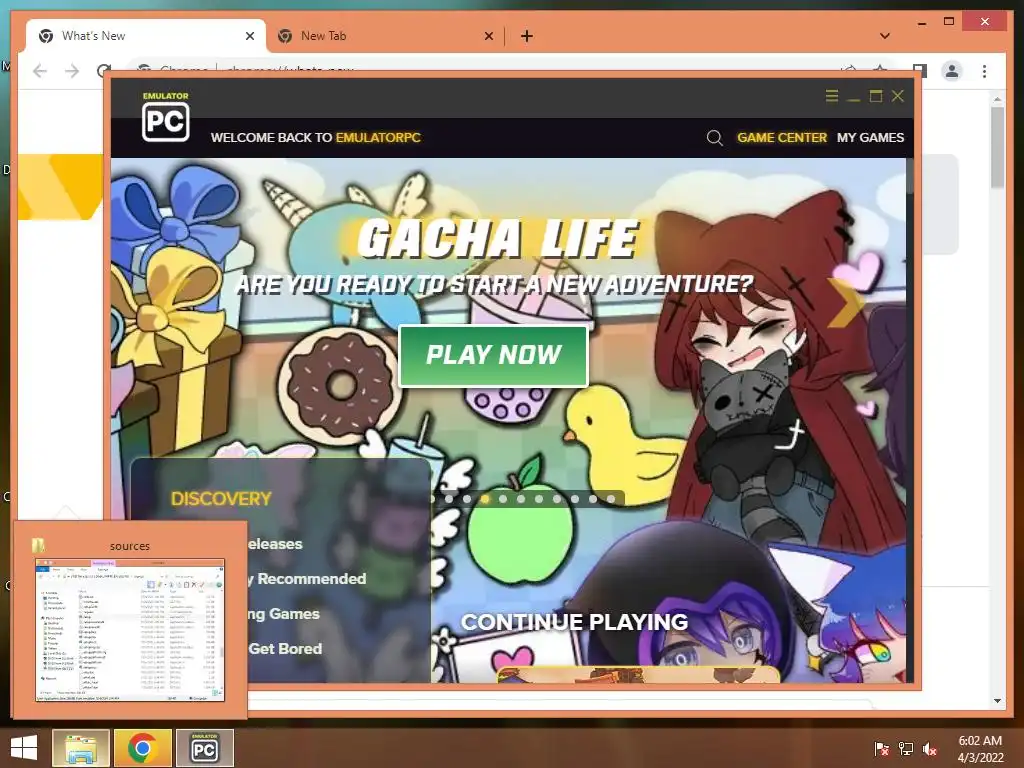Click the muted volume tray icon

coord(930,748)
